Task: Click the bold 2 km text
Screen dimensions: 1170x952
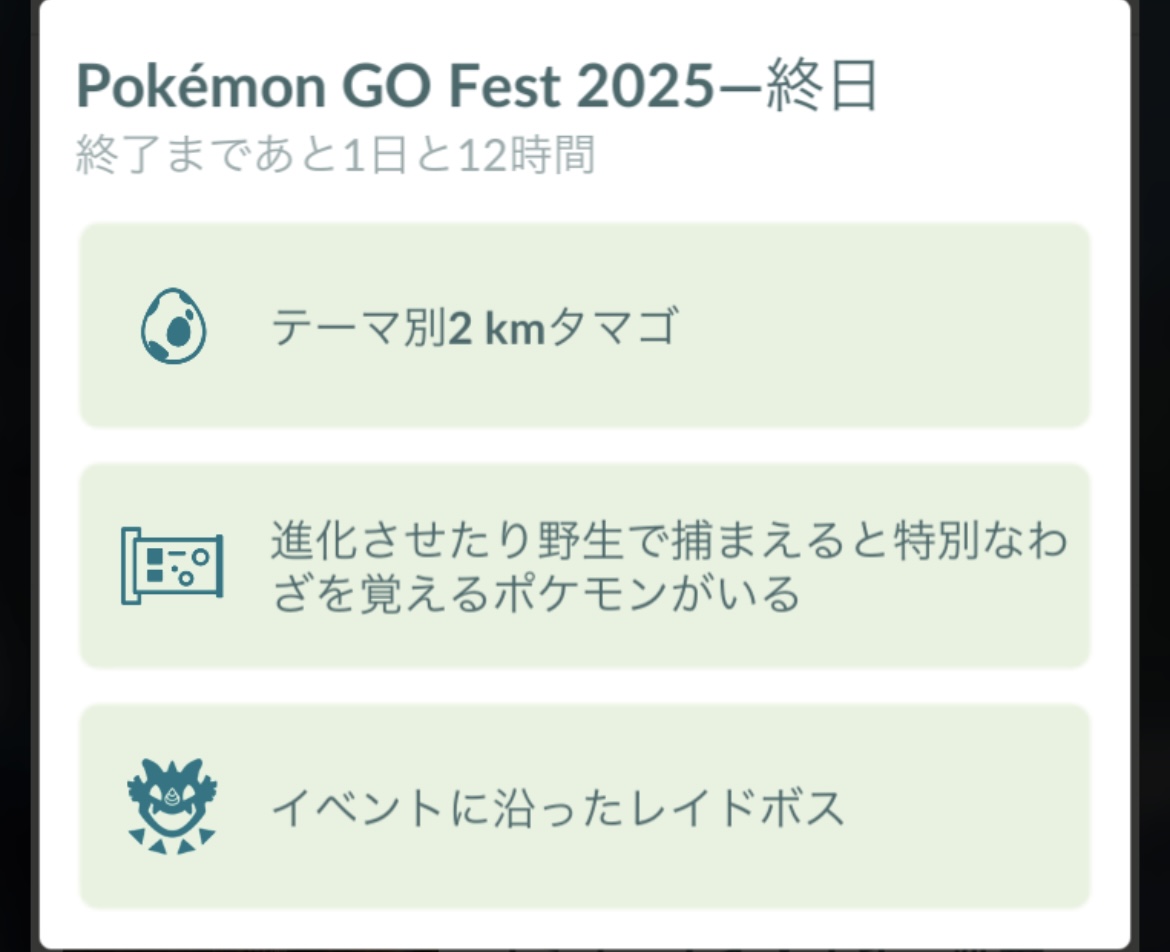Action: [x=496, y=328]
